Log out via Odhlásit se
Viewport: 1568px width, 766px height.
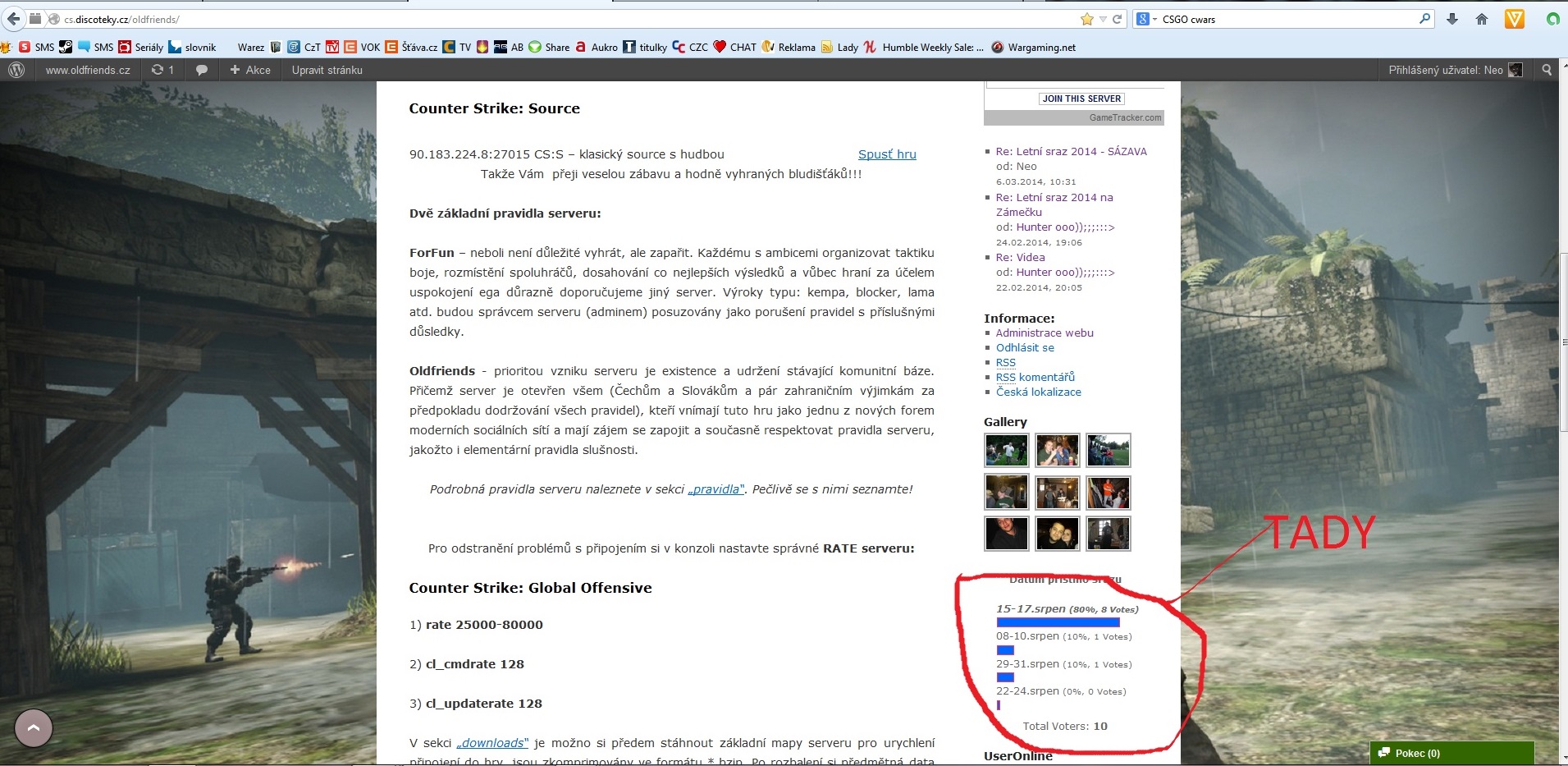click(x=1025, y=348)
